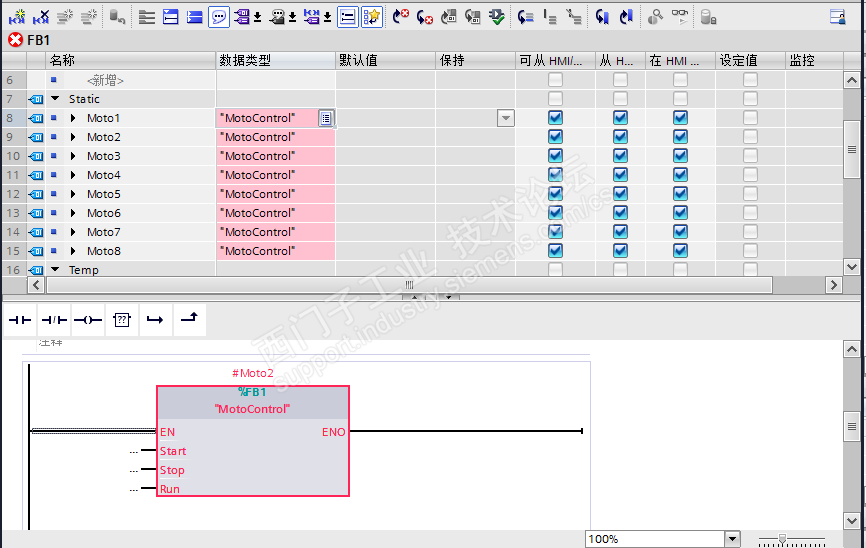The width and height of the screenshot is (866, 548).
Task: Click the 100% zoom input field
Action: (x=655, y=539)
